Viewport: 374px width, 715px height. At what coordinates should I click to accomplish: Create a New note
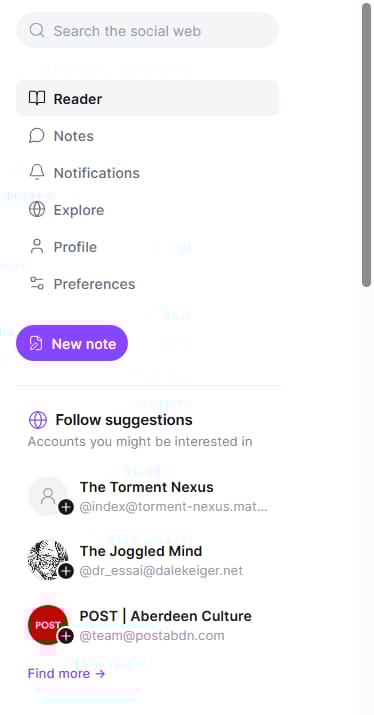[72, 343]
